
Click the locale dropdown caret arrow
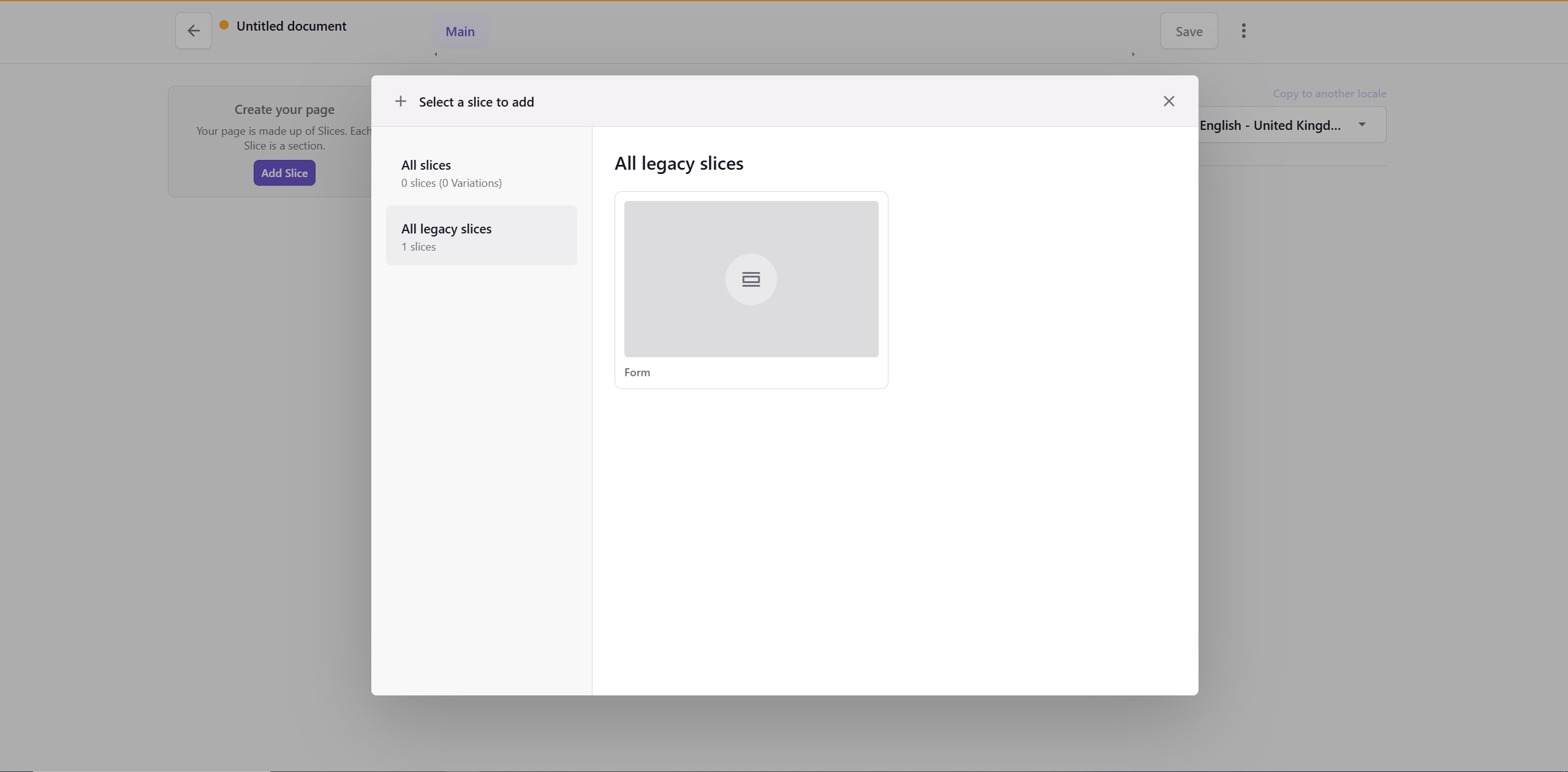coord(1362,124)
